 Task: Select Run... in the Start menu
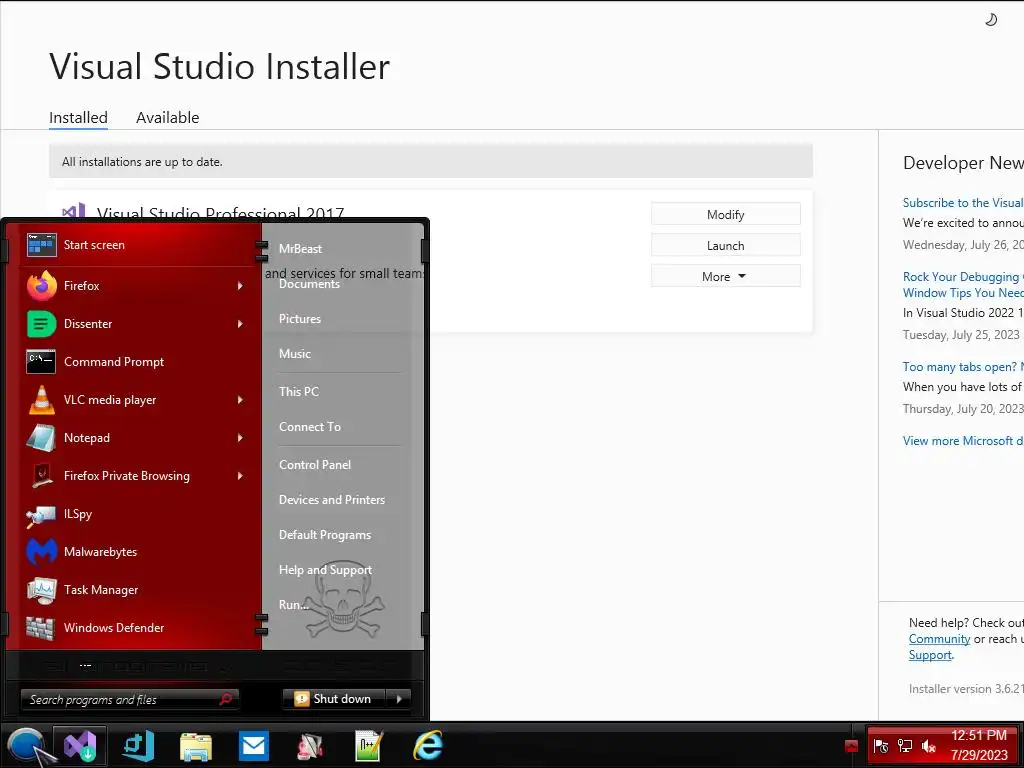coord(293,605)
